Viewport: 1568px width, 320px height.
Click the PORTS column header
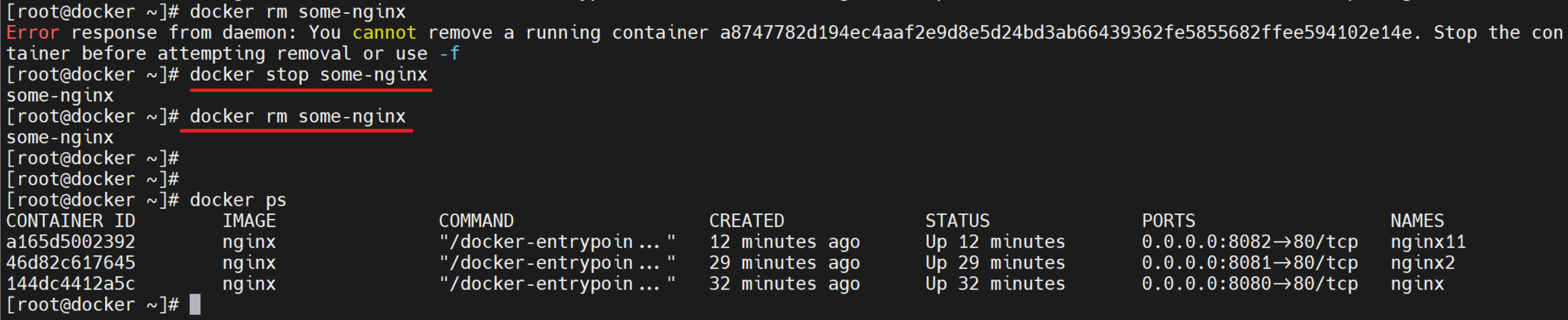[1168, 221]
